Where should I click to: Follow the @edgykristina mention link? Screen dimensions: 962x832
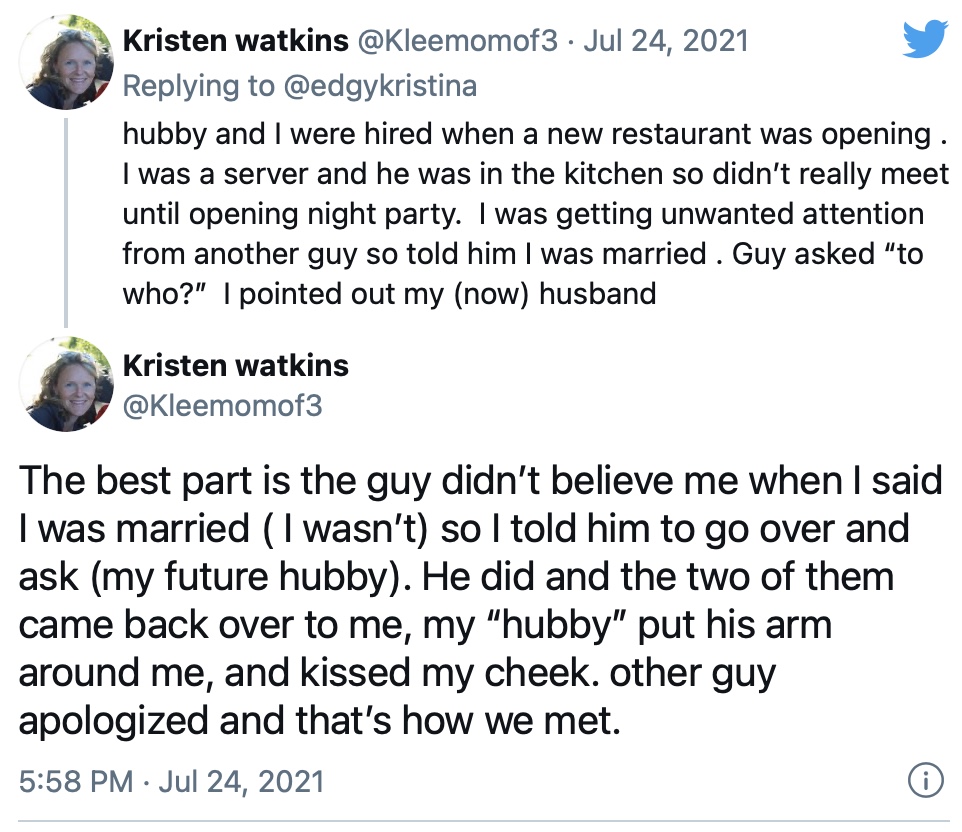tap(380, 87)
